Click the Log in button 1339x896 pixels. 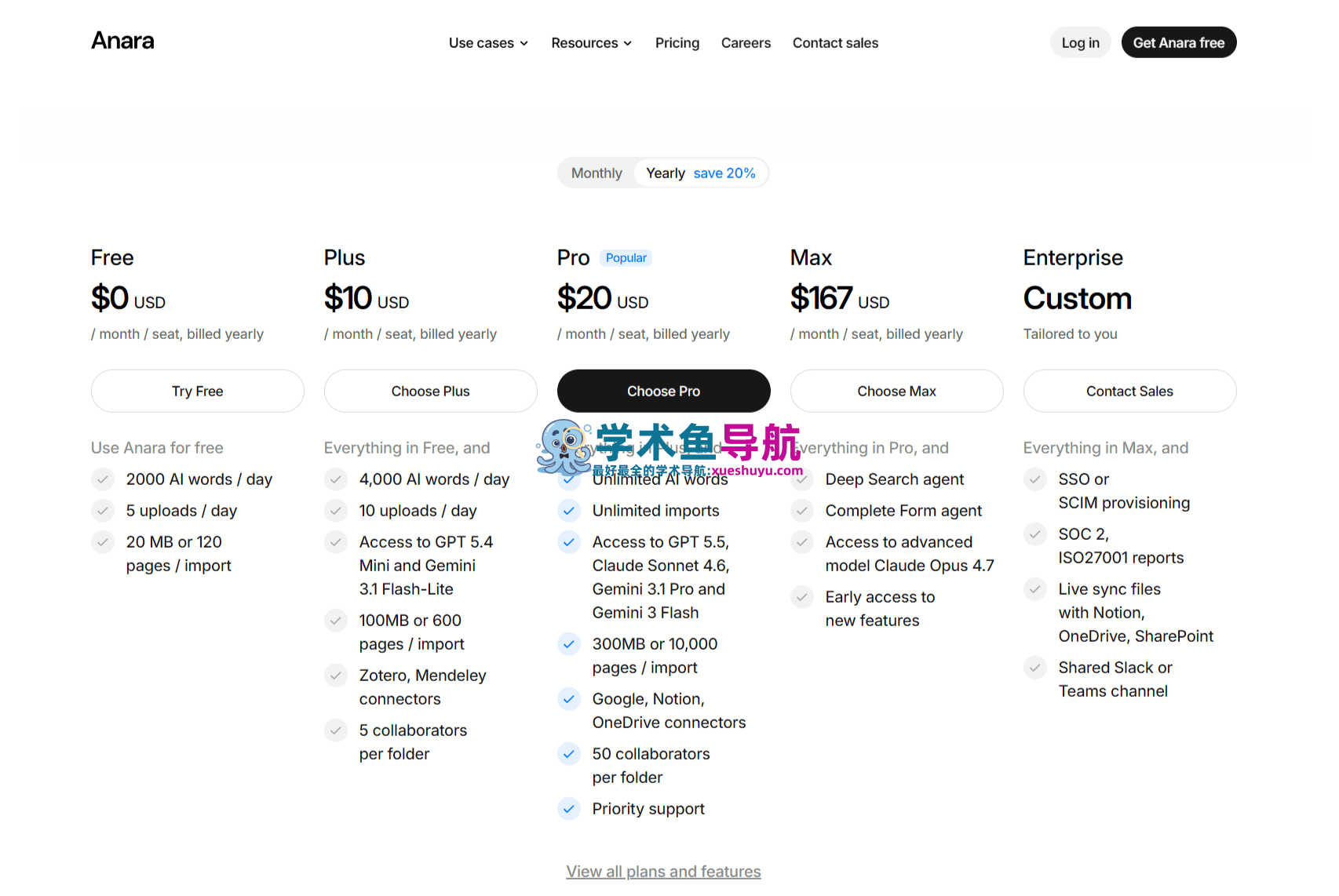click(x=1080, y=42)
